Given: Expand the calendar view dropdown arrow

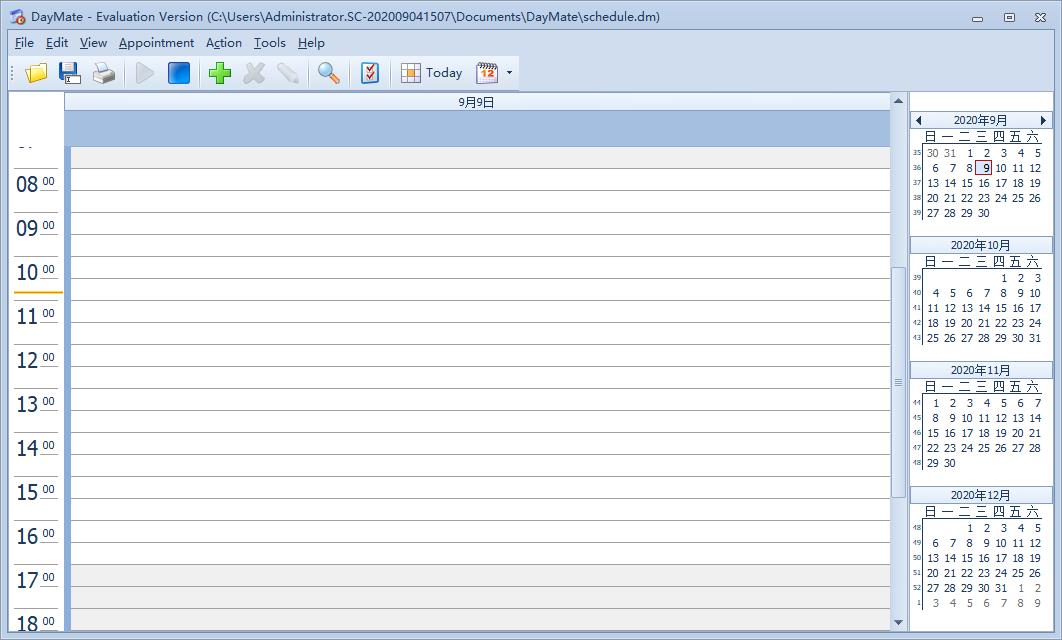Looking at the screenshot, I should pyautogui.click(x=509, y=73).
